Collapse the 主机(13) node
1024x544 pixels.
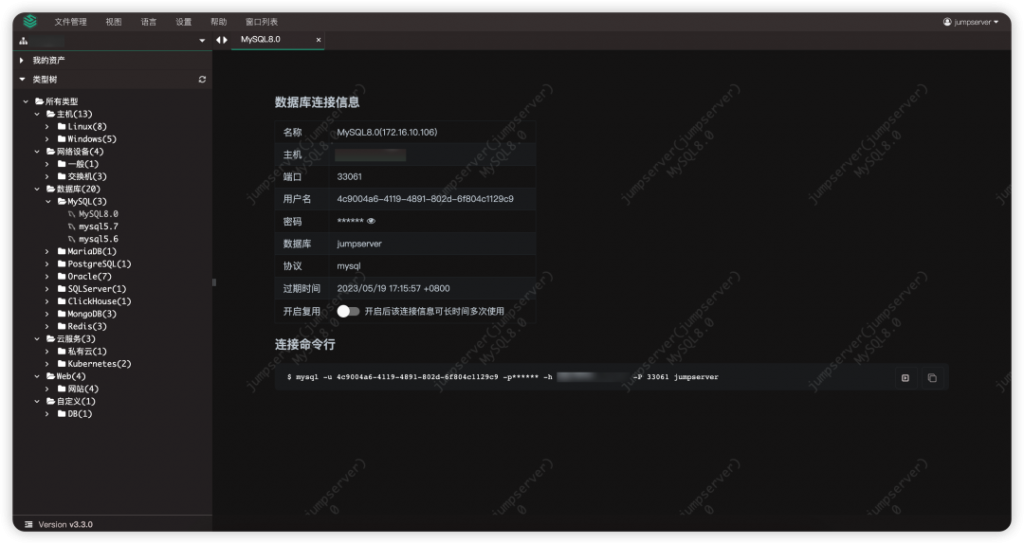coord(37,114)
